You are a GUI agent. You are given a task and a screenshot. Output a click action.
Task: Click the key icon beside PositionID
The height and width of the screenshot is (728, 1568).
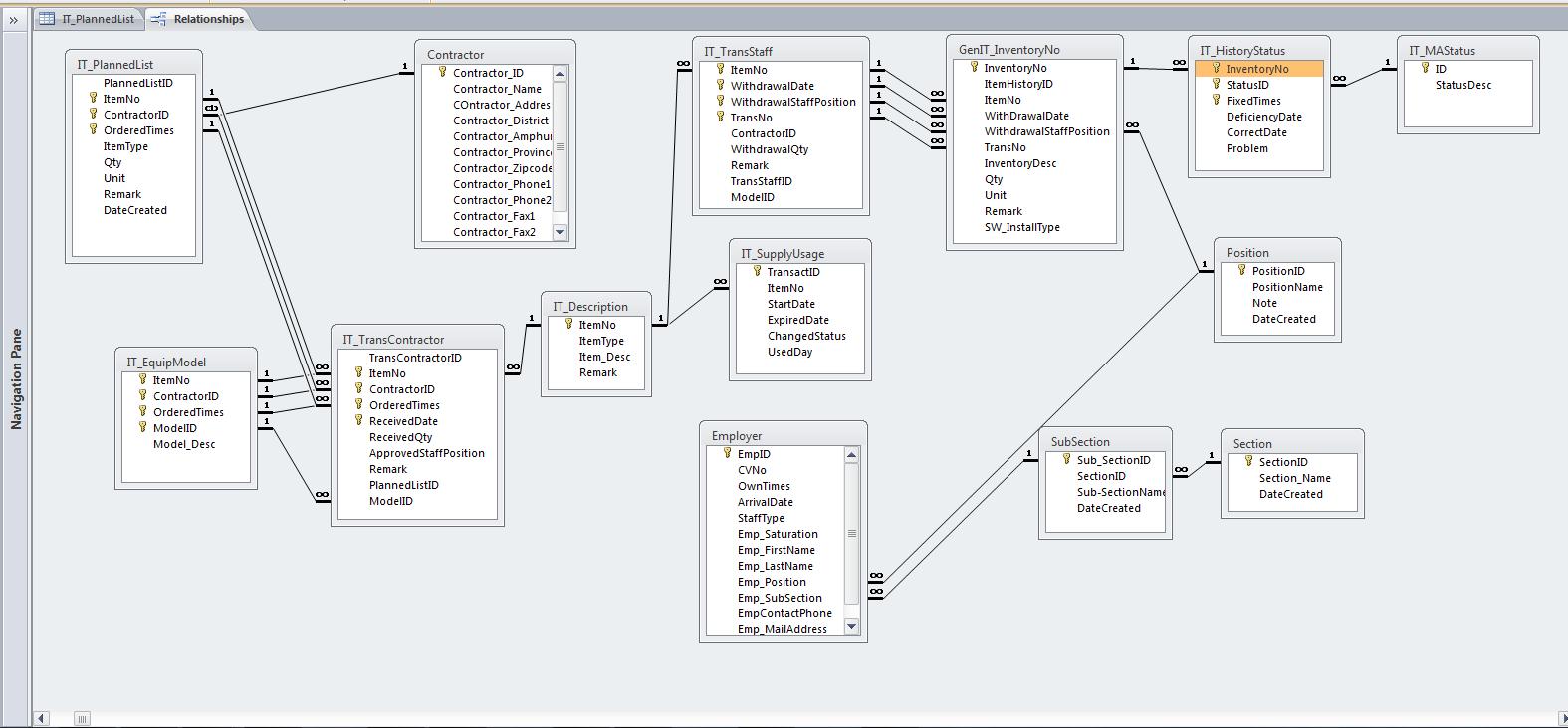tap(1241, 270)
